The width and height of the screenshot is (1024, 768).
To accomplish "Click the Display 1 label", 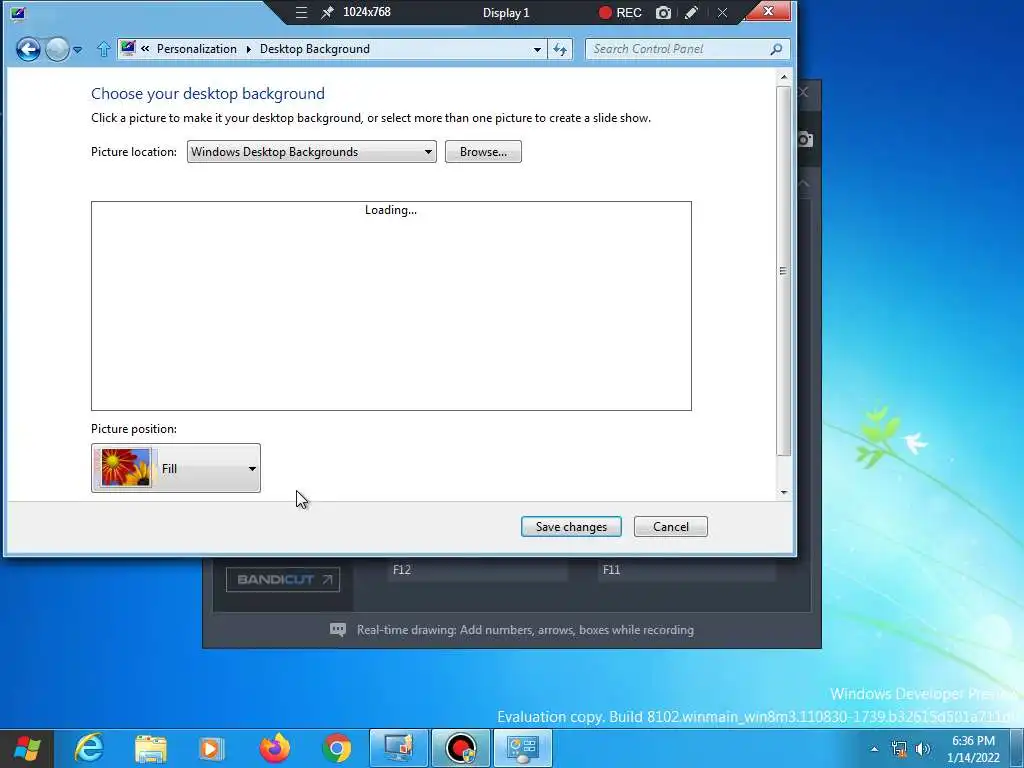I will click(506, 12).
